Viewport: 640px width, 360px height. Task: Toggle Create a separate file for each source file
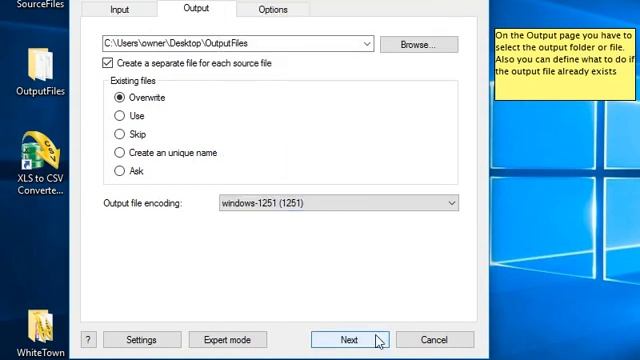[107, 63]
